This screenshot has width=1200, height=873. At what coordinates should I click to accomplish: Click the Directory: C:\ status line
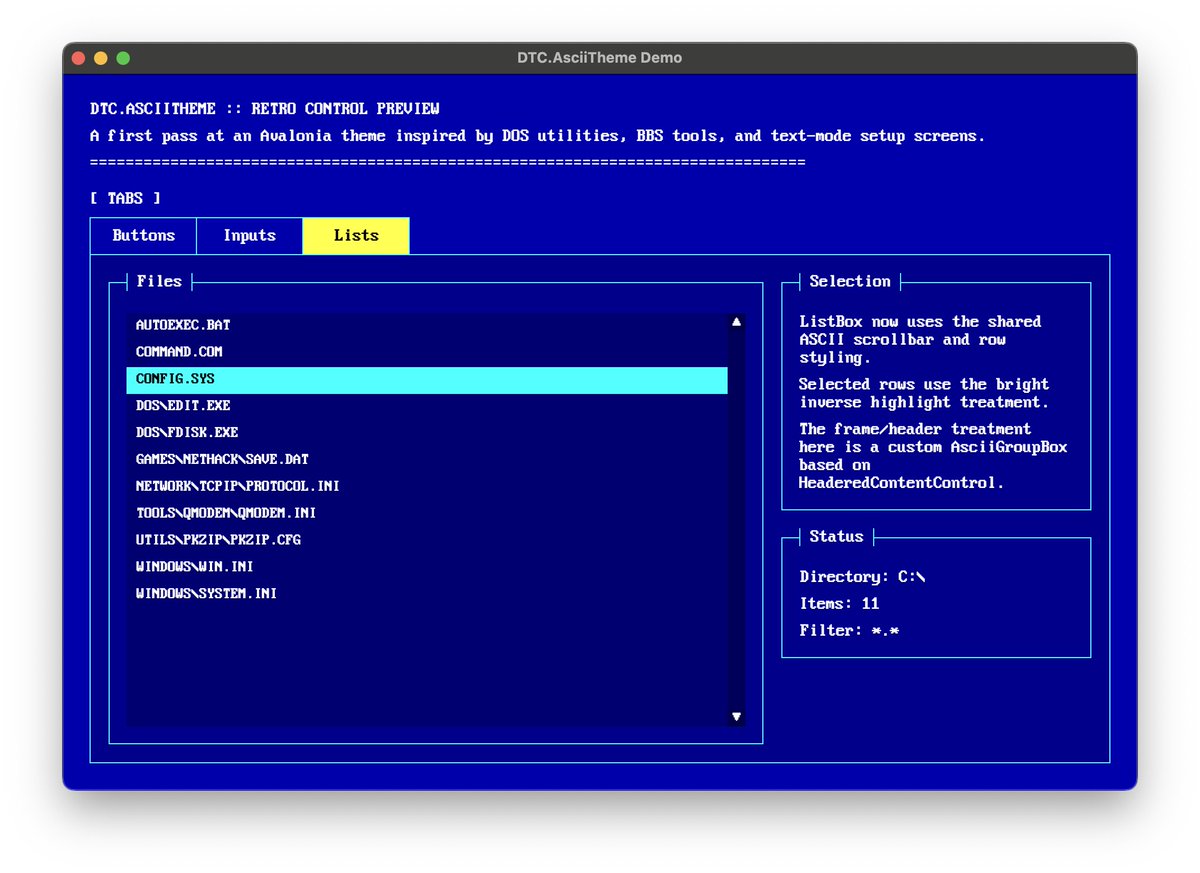[x=862, y=577]
